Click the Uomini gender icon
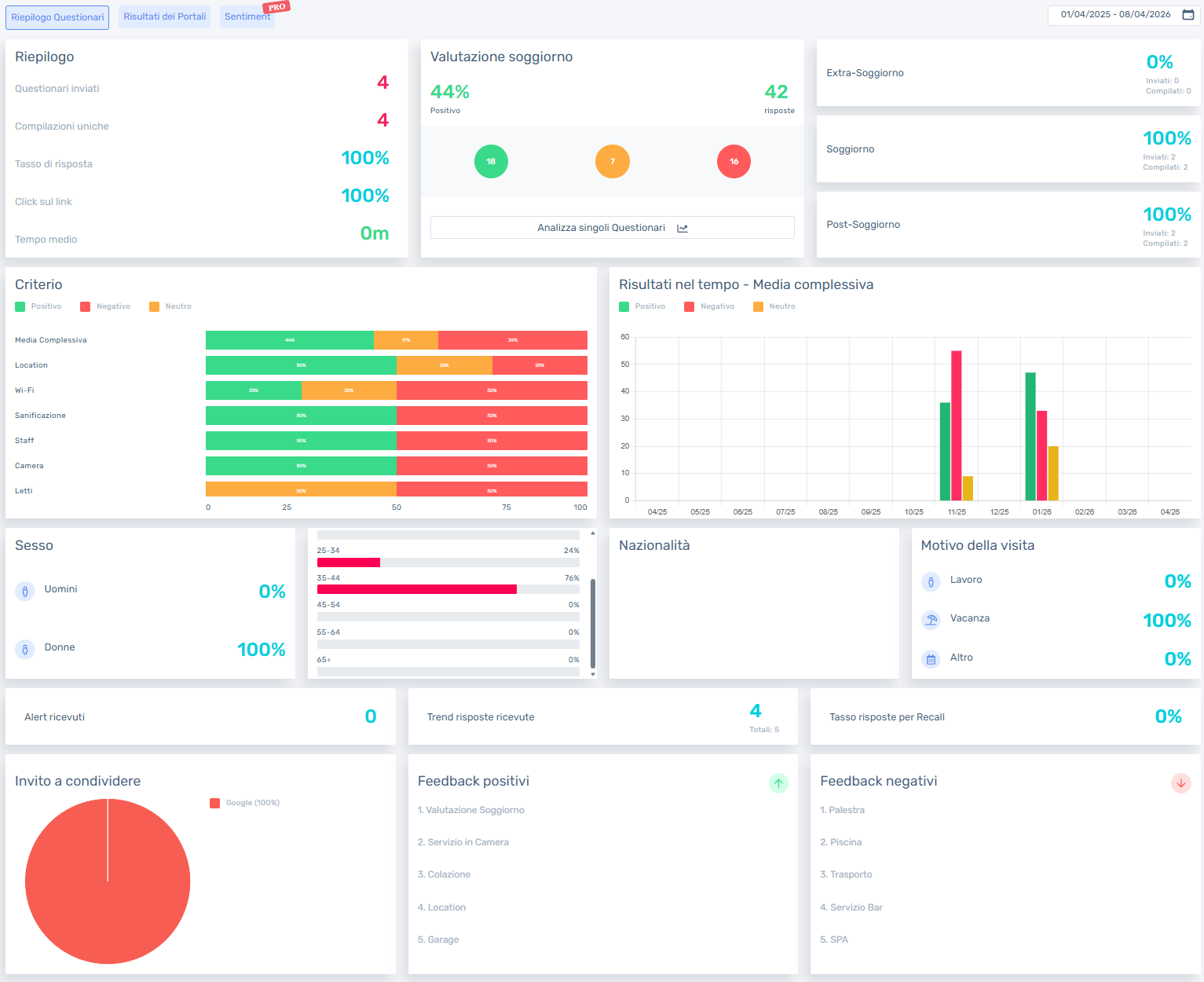 pos(25,591)
